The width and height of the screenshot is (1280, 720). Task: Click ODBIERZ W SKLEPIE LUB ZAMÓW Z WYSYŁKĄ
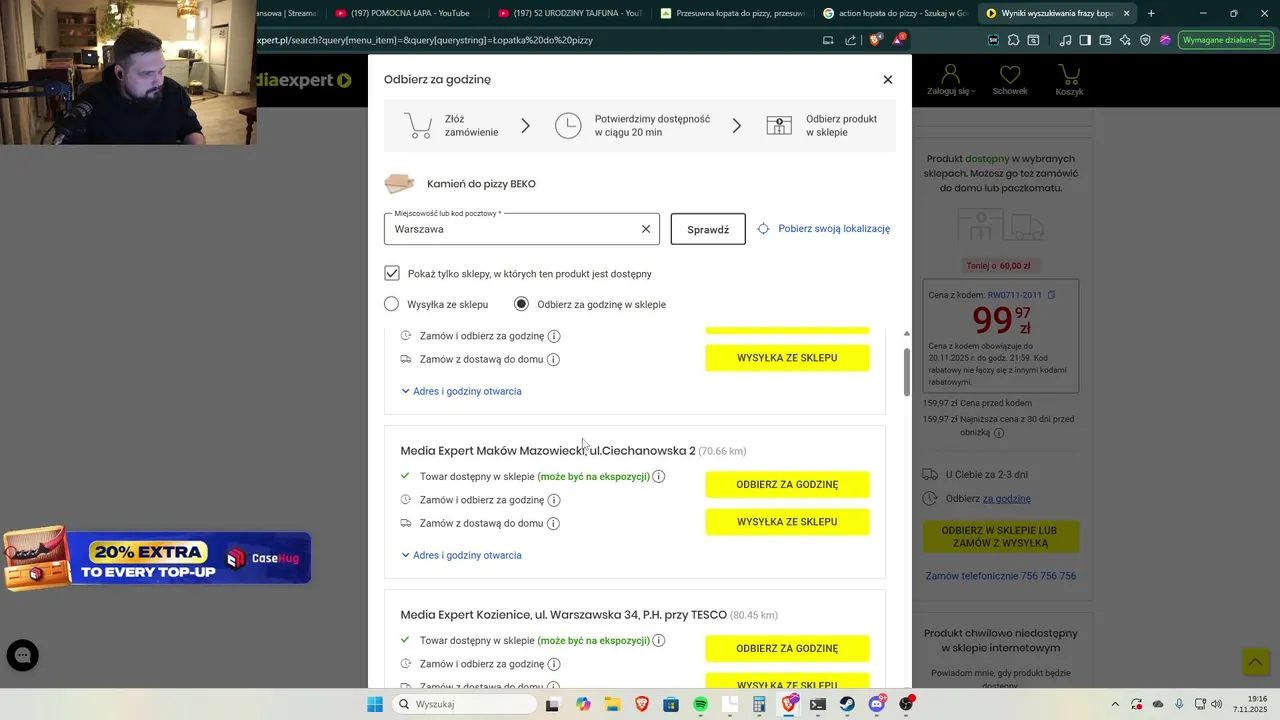tap(999, 536)
